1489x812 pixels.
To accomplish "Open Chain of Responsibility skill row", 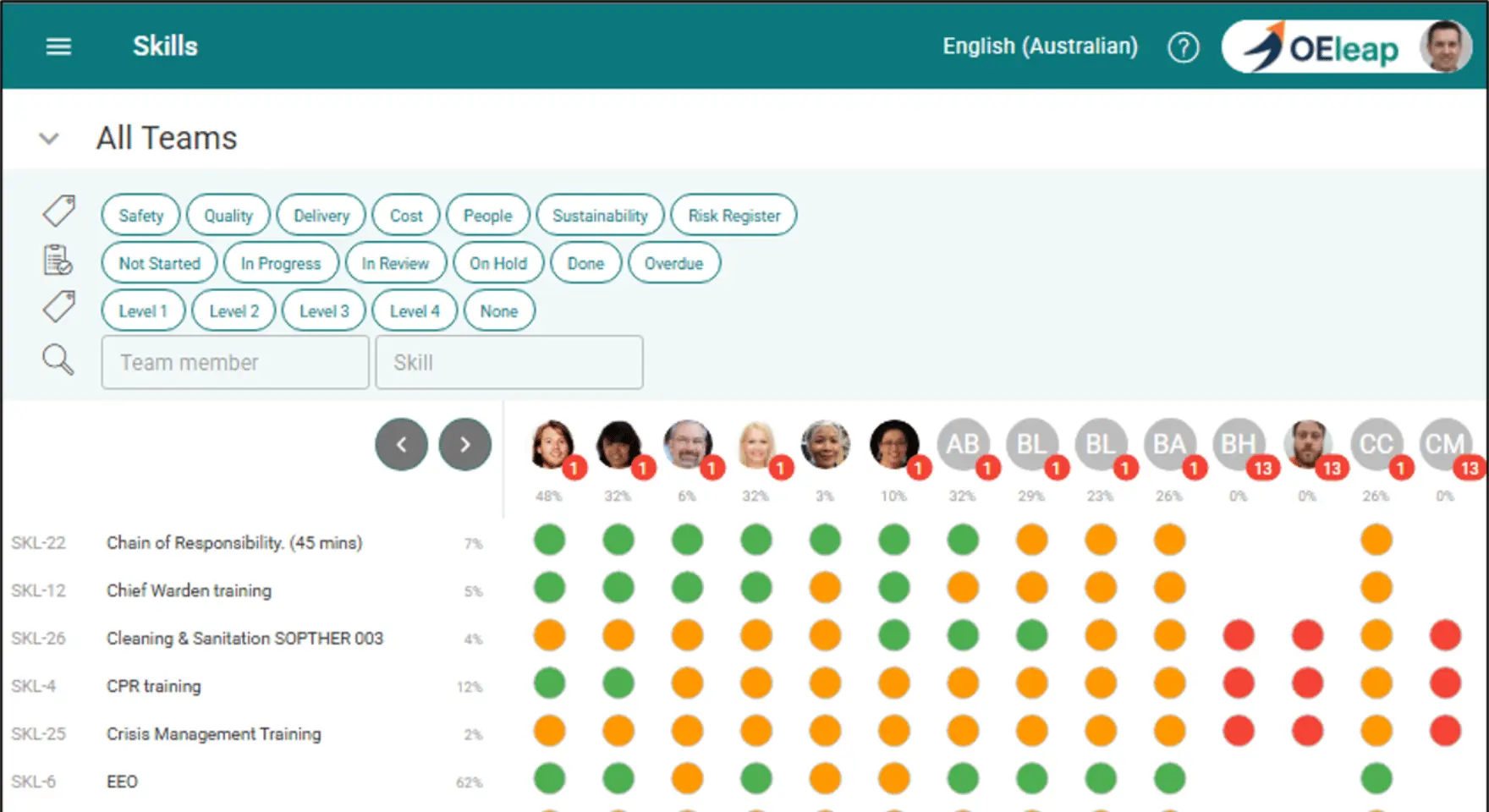I will [x=234, y=543].
